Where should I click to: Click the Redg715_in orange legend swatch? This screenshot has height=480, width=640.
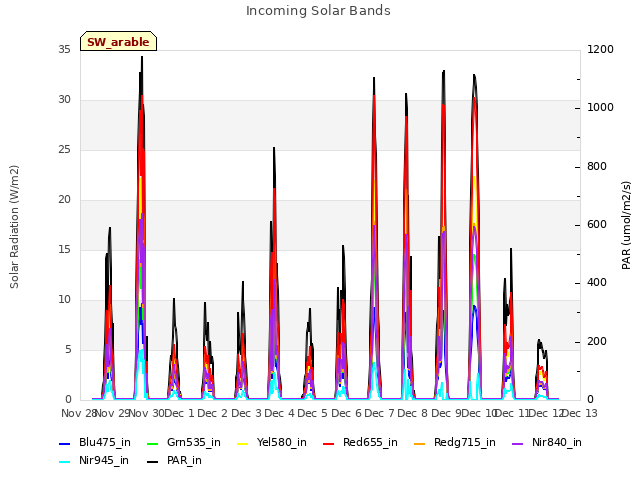pos(420,444)
